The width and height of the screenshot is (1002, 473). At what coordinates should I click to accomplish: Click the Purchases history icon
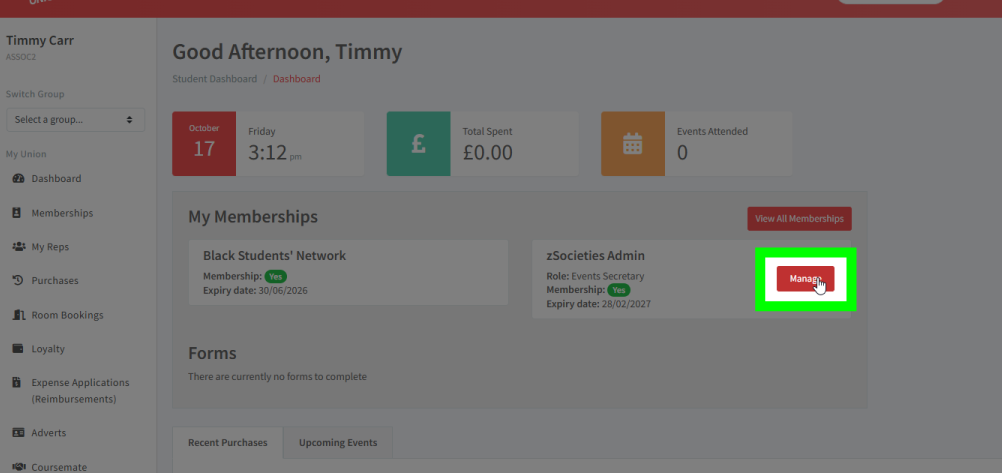point(18,281)
